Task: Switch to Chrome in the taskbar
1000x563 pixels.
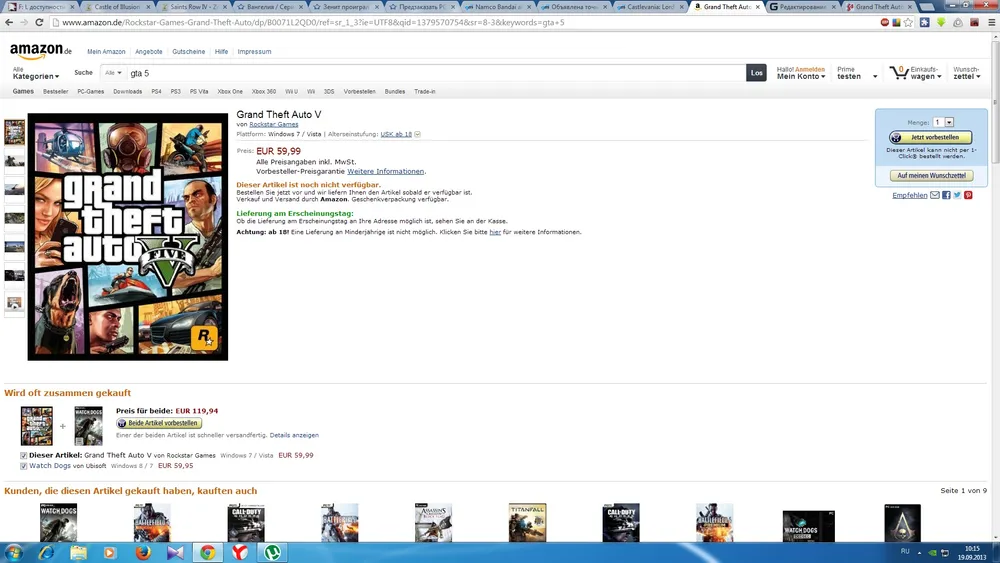Action: pos(208,552)
